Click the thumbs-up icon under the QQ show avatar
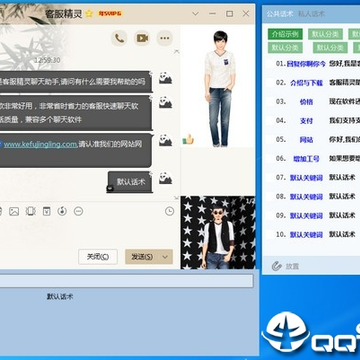 coord(188,139)
